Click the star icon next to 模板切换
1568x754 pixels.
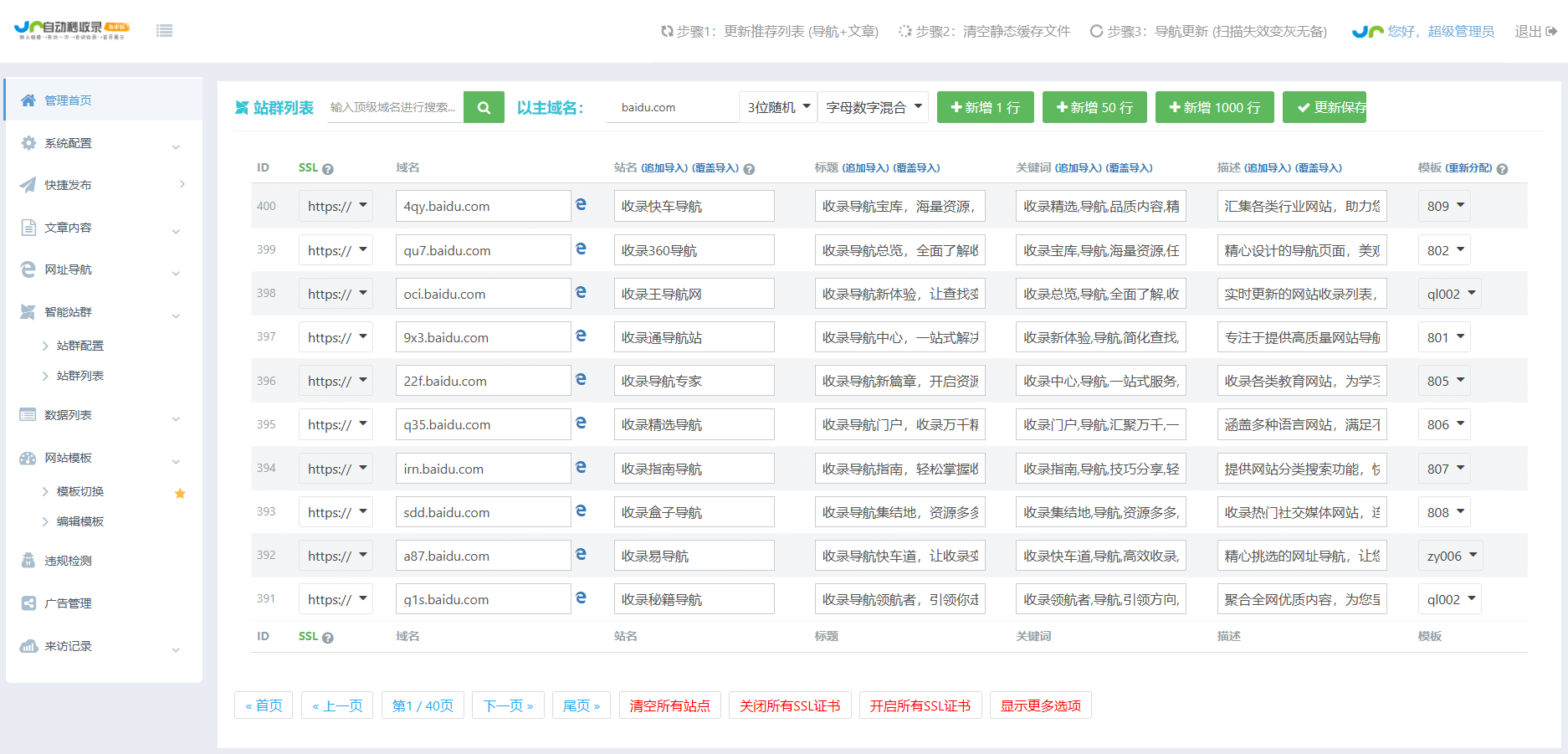(180, 493)
